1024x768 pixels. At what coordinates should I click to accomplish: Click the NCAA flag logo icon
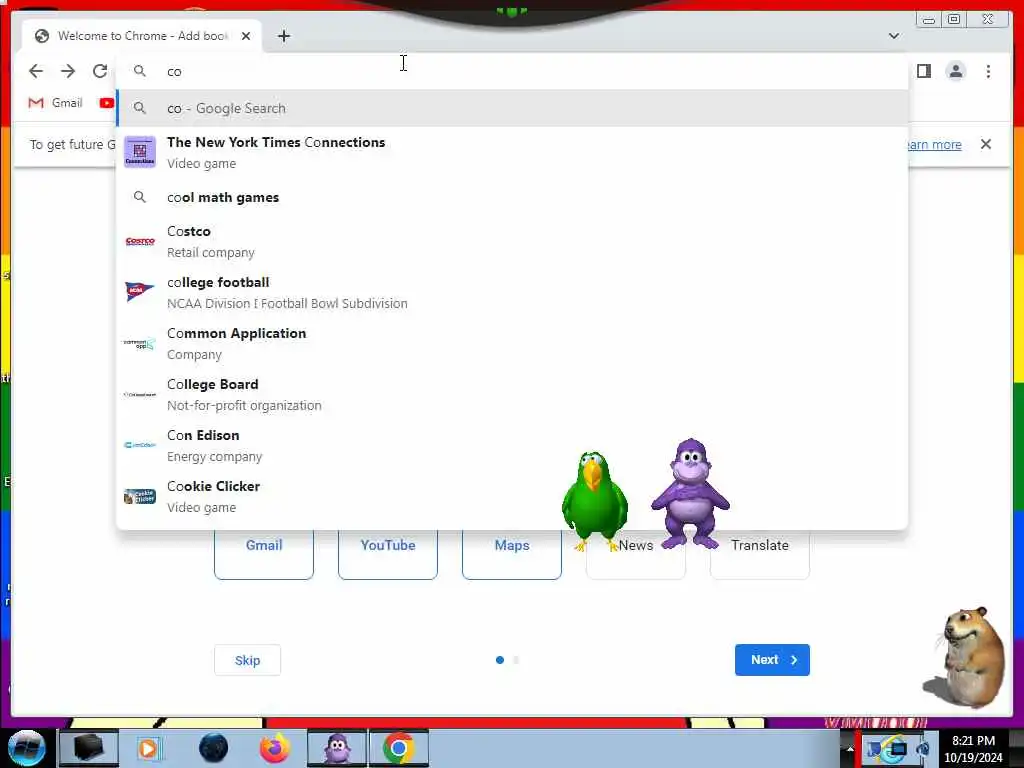tap(140, 291)
